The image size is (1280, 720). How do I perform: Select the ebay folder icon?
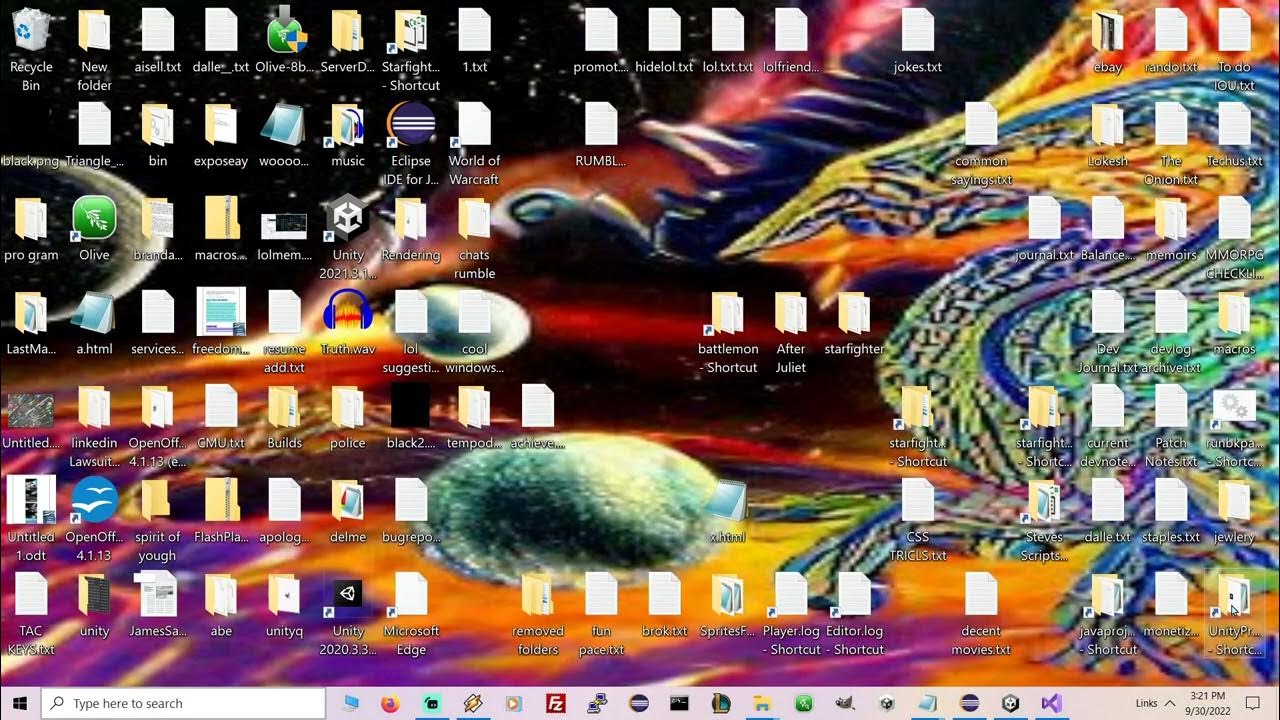point(1107,30)
